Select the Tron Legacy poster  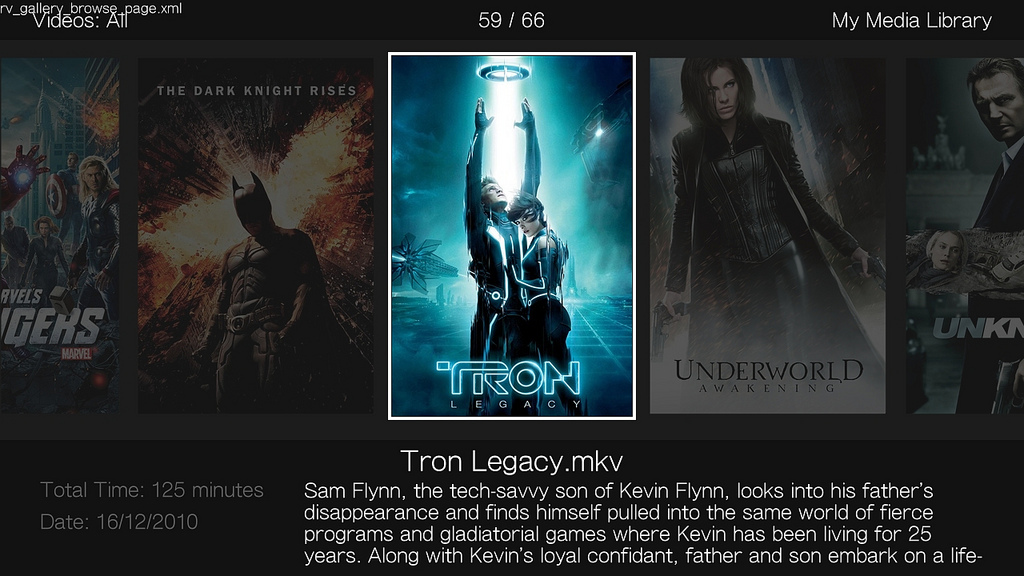pos(511,236)
